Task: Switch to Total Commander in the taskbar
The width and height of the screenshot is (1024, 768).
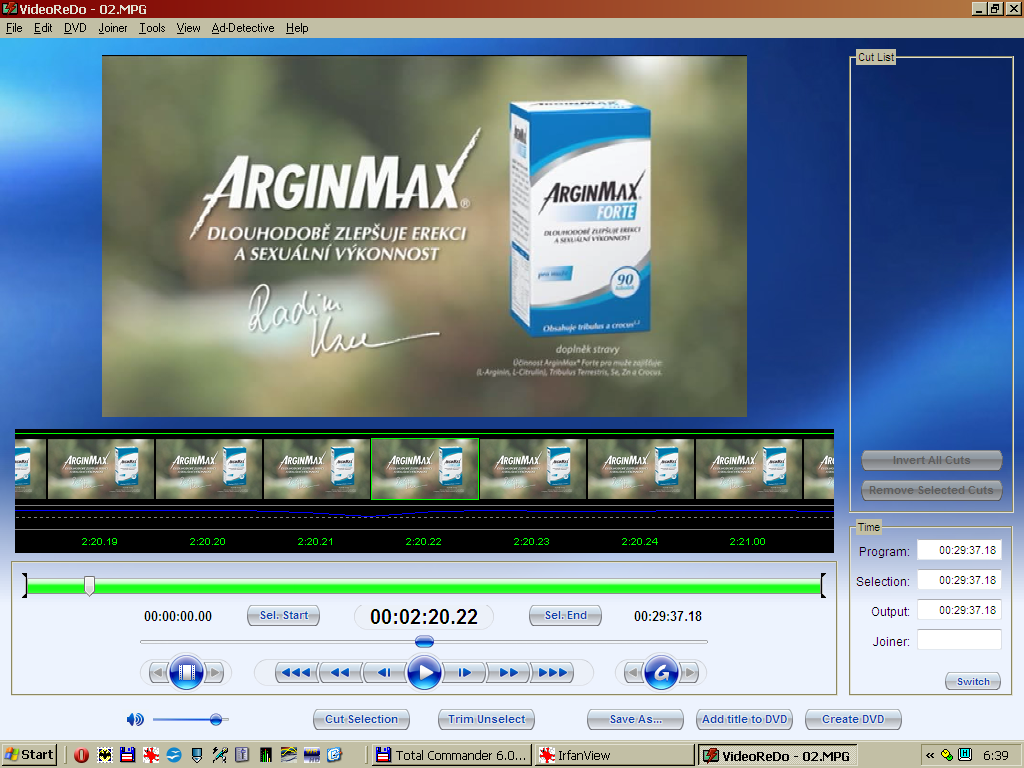Action: [x=452, y=755]
